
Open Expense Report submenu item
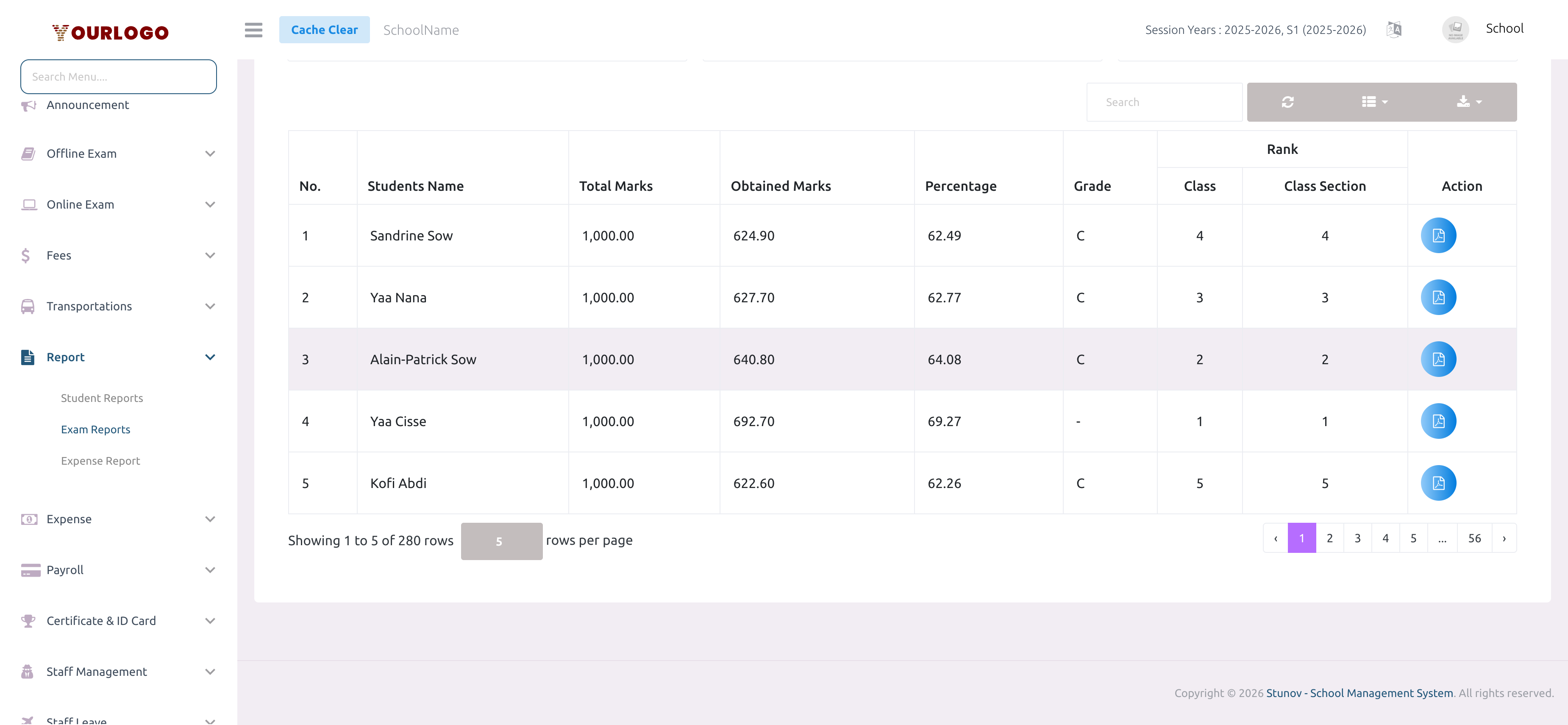[x=100, y=461]
